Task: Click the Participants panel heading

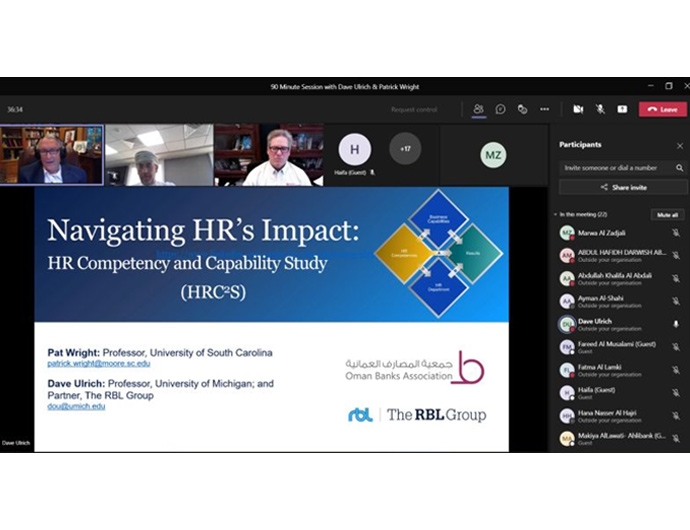Action: point(580,145)
